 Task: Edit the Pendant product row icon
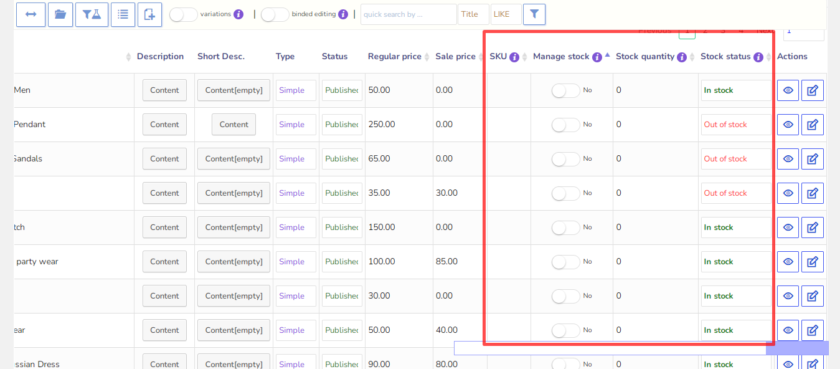pos(812,125)
